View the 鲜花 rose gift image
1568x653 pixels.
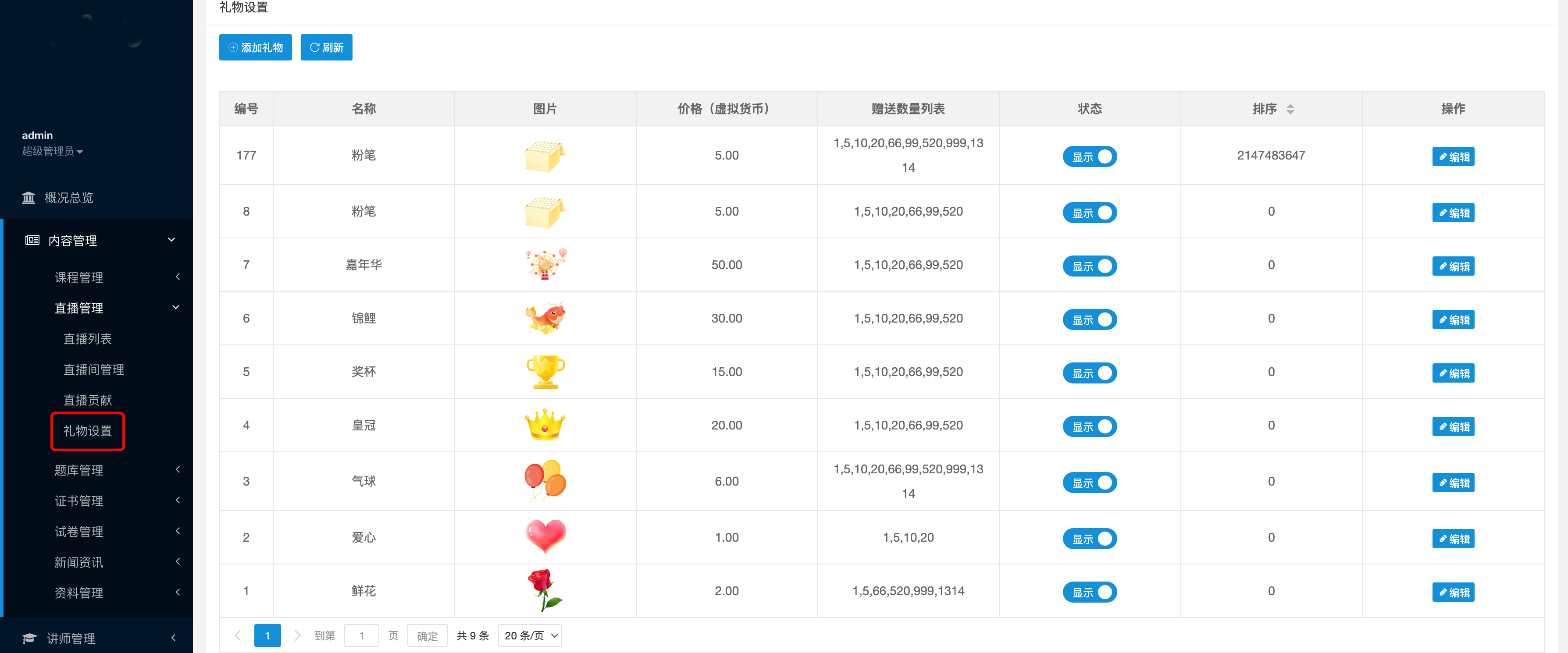[x=545, y=590]
